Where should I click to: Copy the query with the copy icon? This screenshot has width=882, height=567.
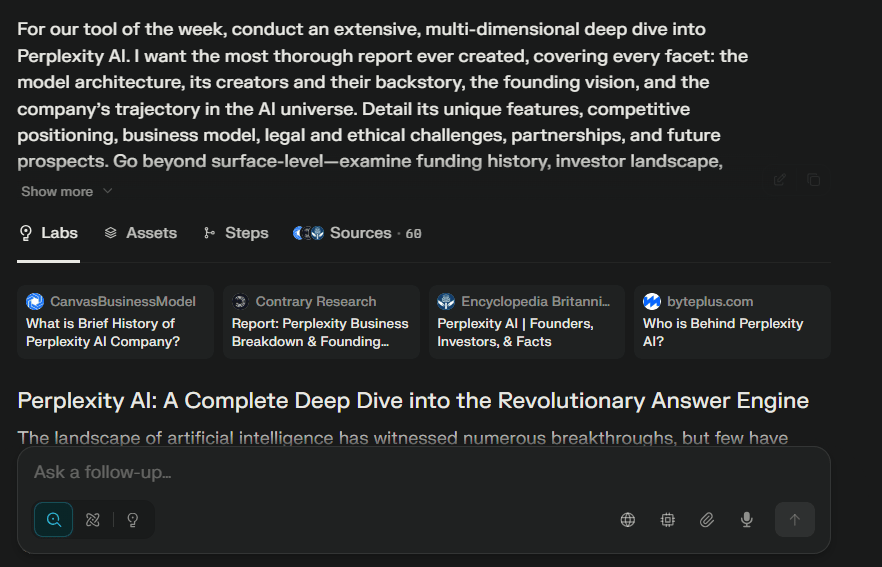(x=813, y=180)
